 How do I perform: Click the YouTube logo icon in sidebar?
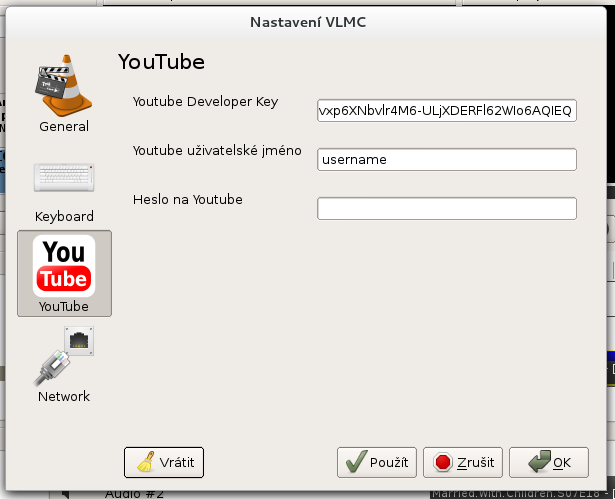(64, 265)
